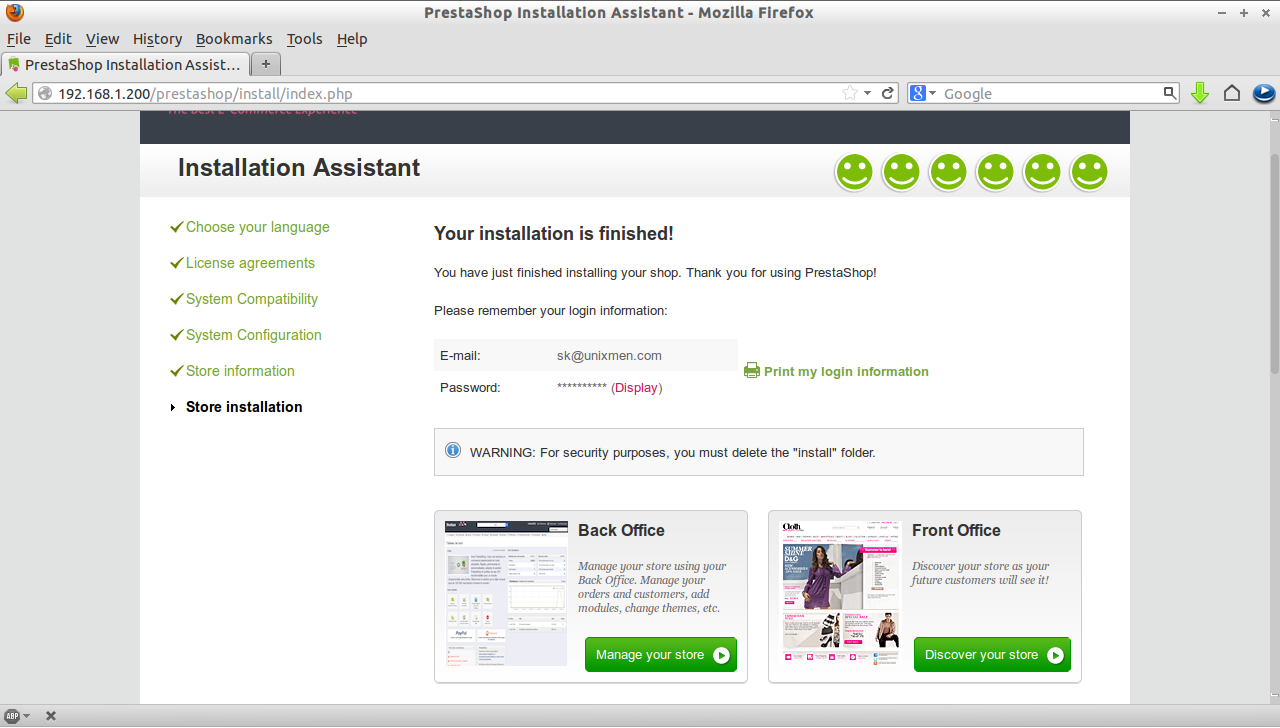The image size is (1280, 728).
Task: Click Print my login information link
Action: [846, 371]
